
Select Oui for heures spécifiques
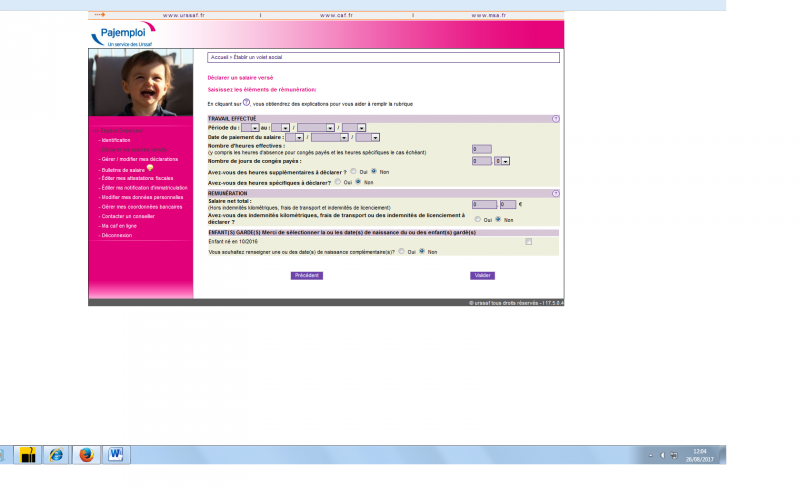(x=338, y=182)
